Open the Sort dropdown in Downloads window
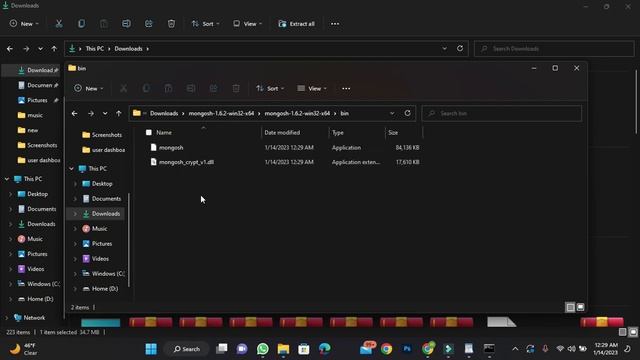Image resolution: width=640 pixels, height=360 pixels. tap(205, 24)
